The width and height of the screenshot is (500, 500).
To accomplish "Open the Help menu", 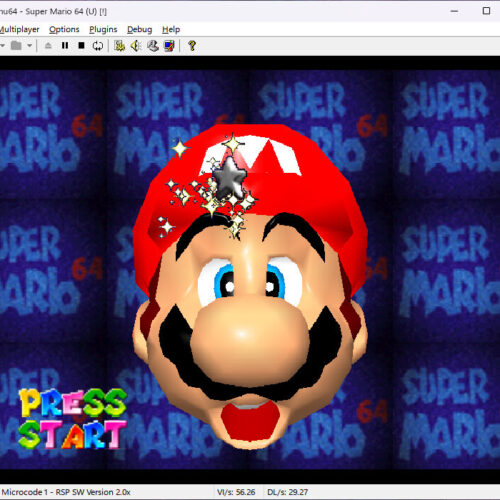I will click(x=171, y=29).
